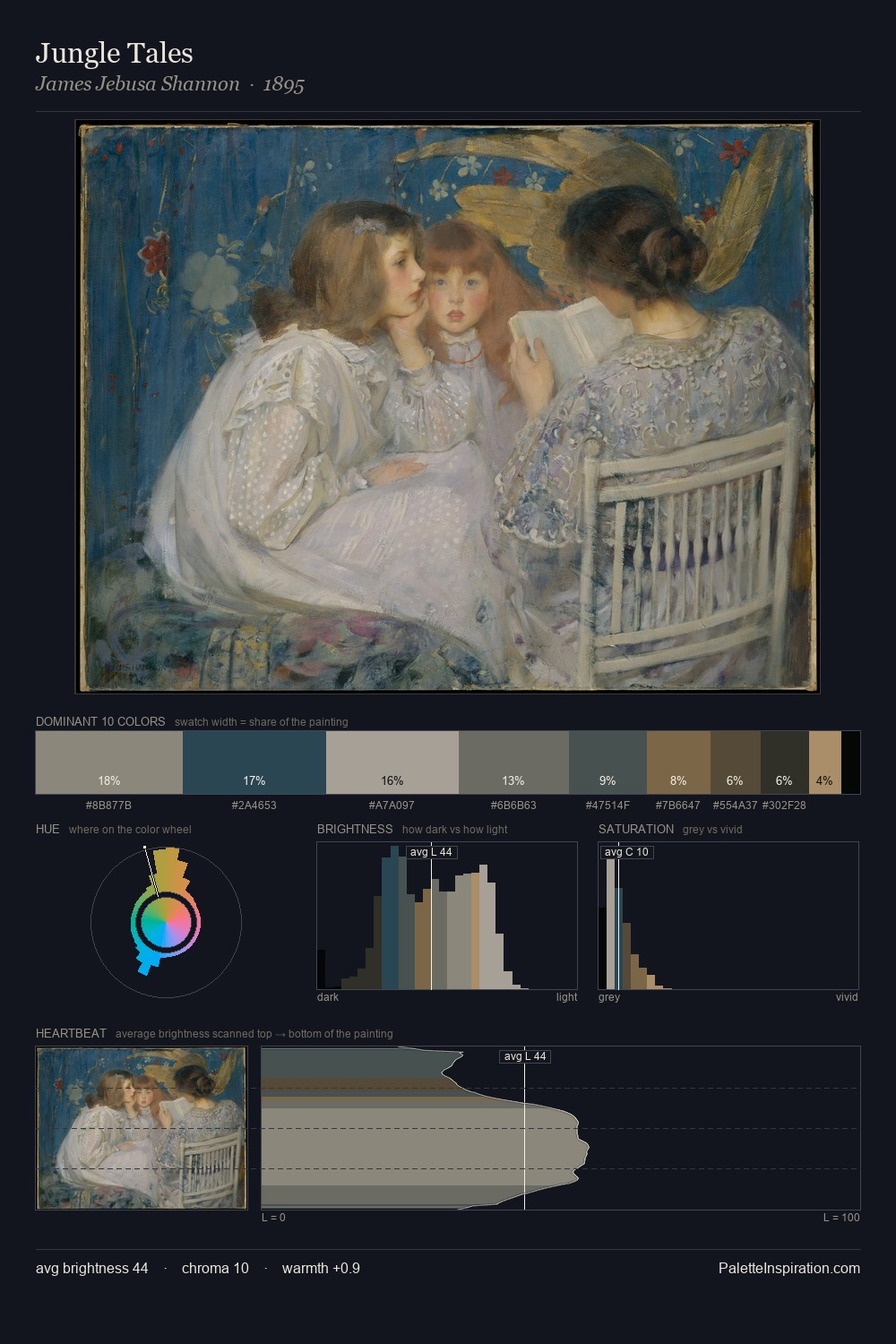This screenshot has width=896, height=1344.
Task: Click 'avg brightness 44' footer stat
Action: coord(92,1268)
